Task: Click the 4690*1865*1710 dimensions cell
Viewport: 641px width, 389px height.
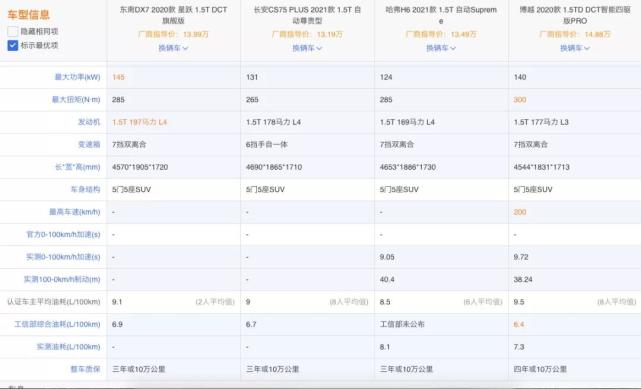Action: pos(274,167)
